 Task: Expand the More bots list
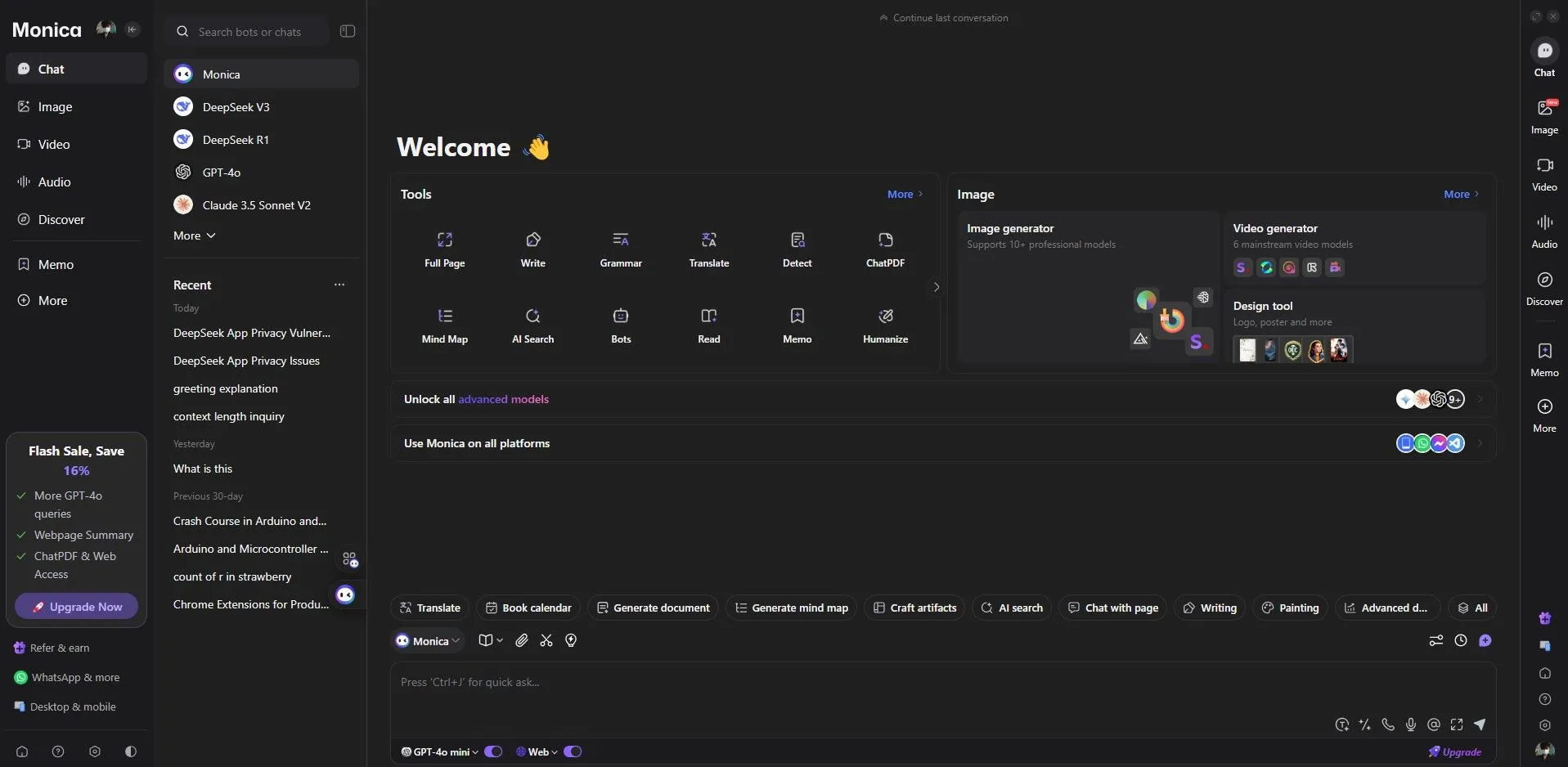195,235
